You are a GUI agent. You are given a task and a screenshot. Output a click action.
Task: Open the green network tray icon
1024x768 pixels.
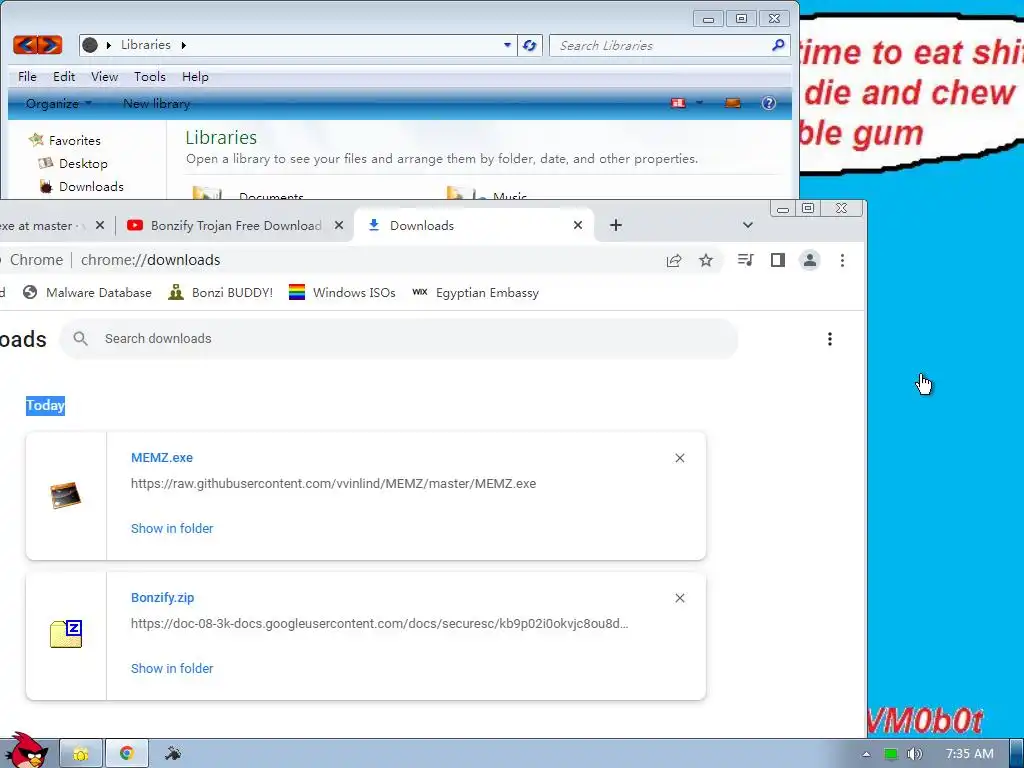[890, 754]
